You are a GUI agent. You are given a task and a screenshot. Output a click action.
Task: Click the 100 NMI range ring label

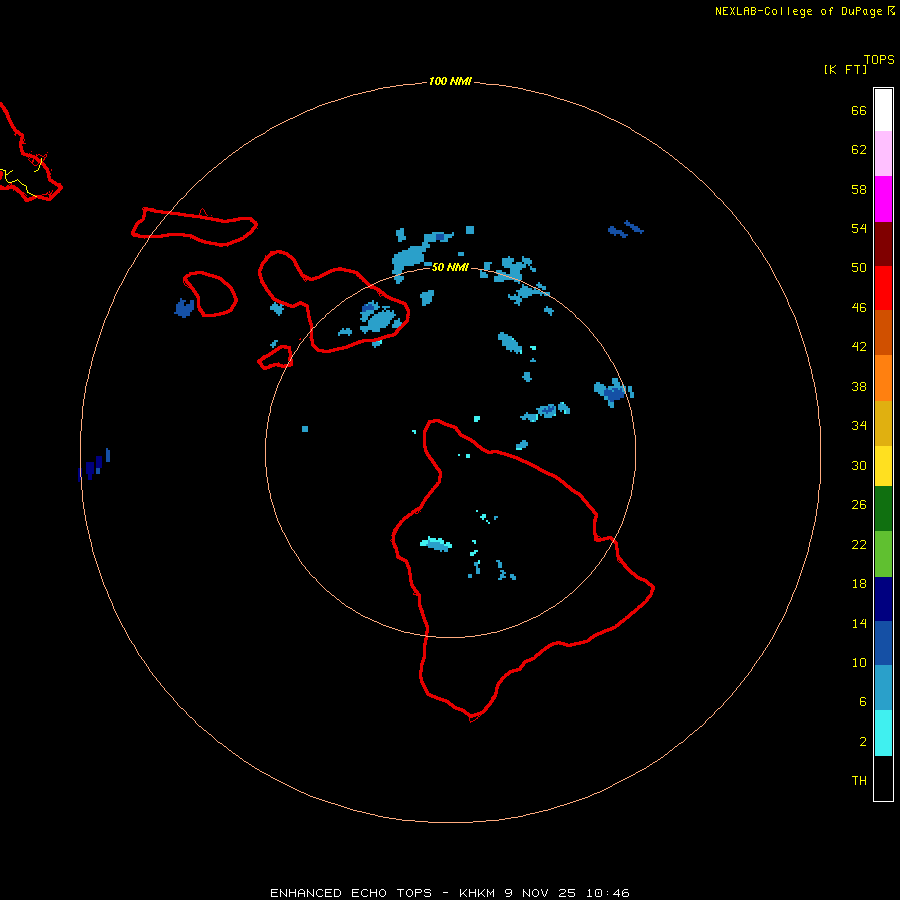click(x=450, y=81)
